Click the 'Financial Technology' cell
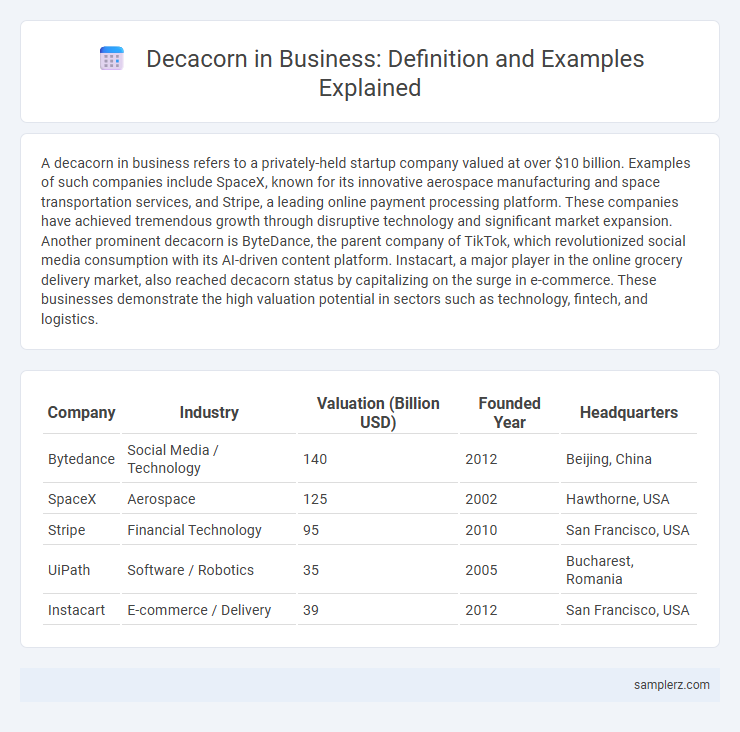 (x=209, y=530)
